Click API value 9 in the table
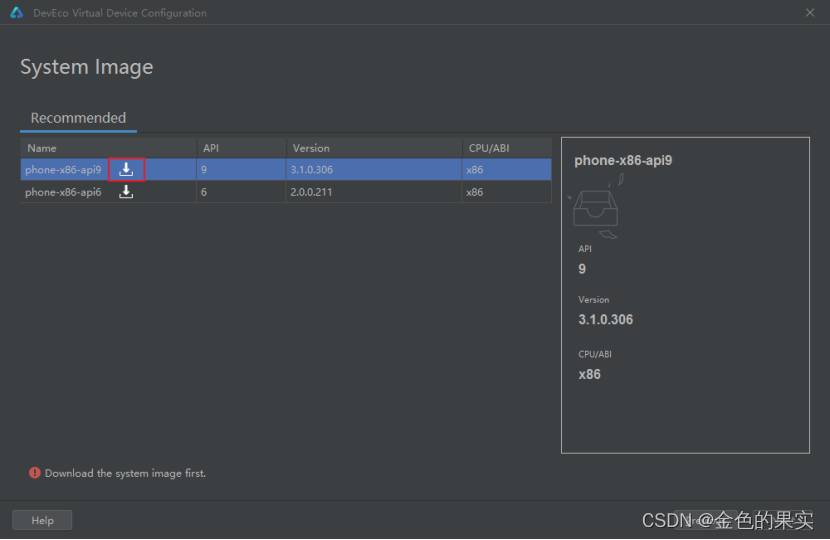This screenshot has height=540, width=830. coord(204,170)
